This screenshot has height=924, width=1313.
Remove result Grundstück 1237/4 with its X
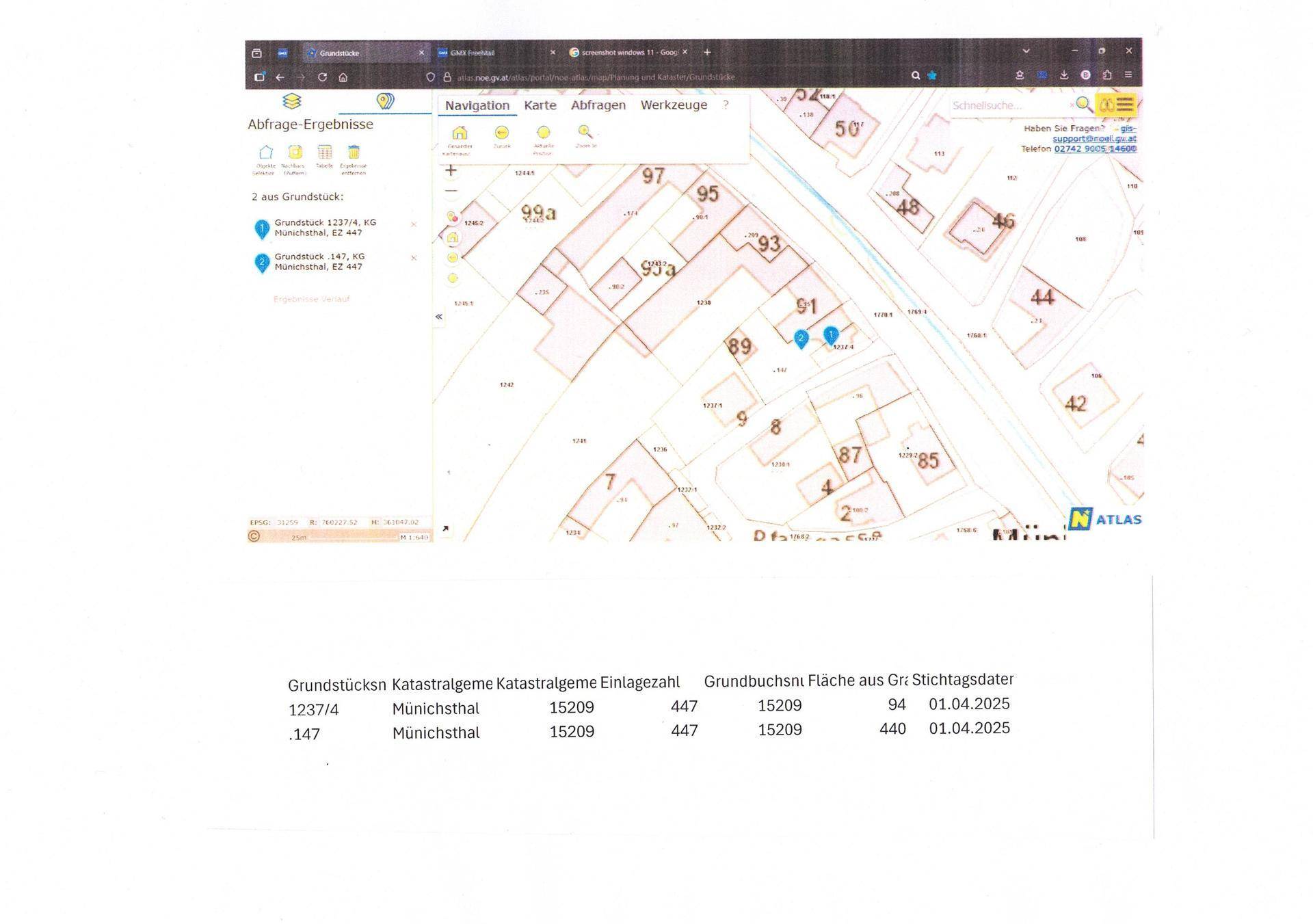click(413, 224)
